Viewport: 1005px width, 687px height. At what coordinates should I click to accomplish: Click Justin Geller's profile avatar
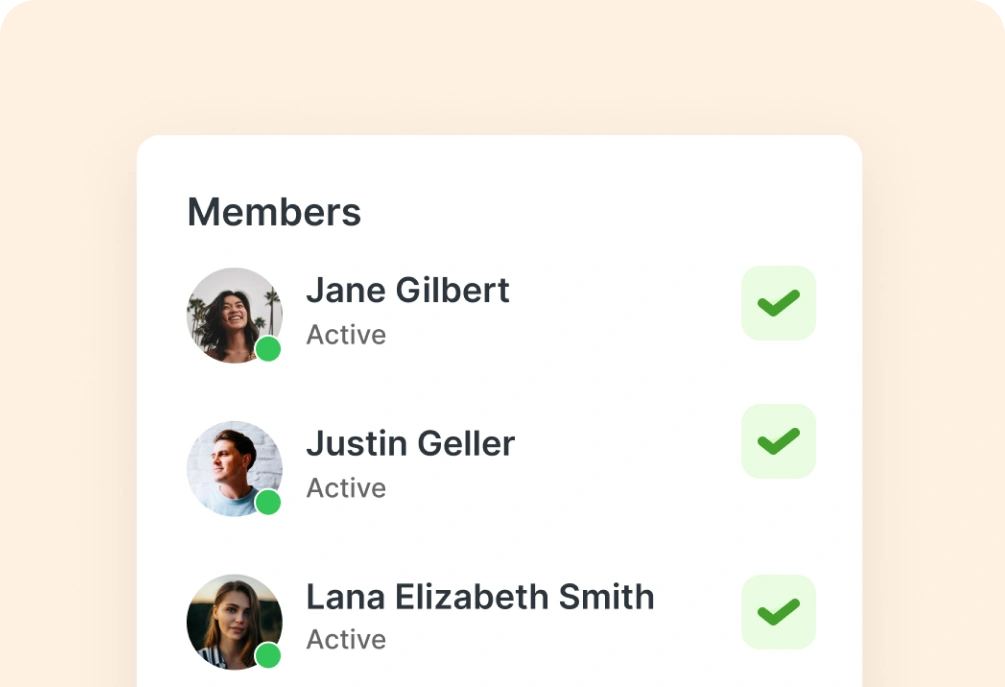coord(233,466)
